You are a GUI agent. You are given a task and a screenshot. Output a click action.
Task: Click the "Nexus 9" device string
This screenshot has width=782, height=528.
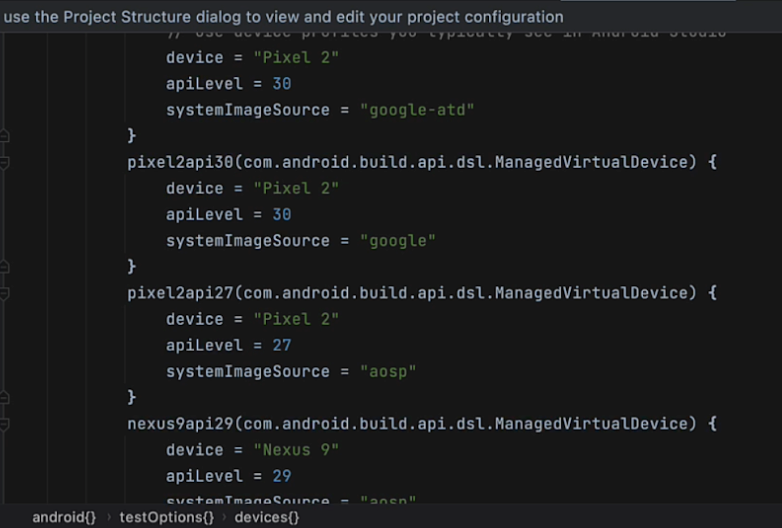[296, 450]
